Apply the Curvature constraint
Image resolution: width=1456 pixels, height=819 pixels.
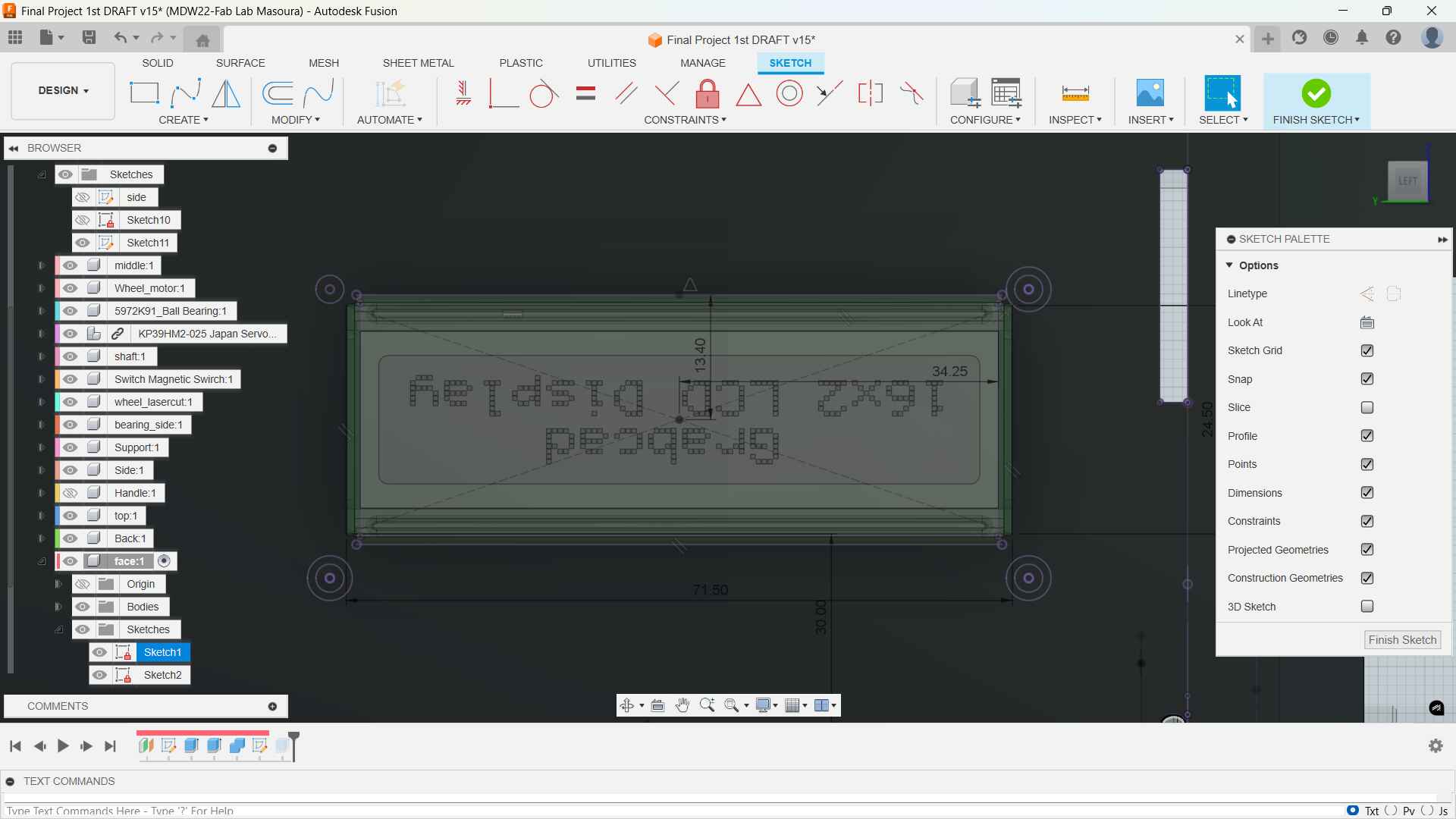coord(912,93)
